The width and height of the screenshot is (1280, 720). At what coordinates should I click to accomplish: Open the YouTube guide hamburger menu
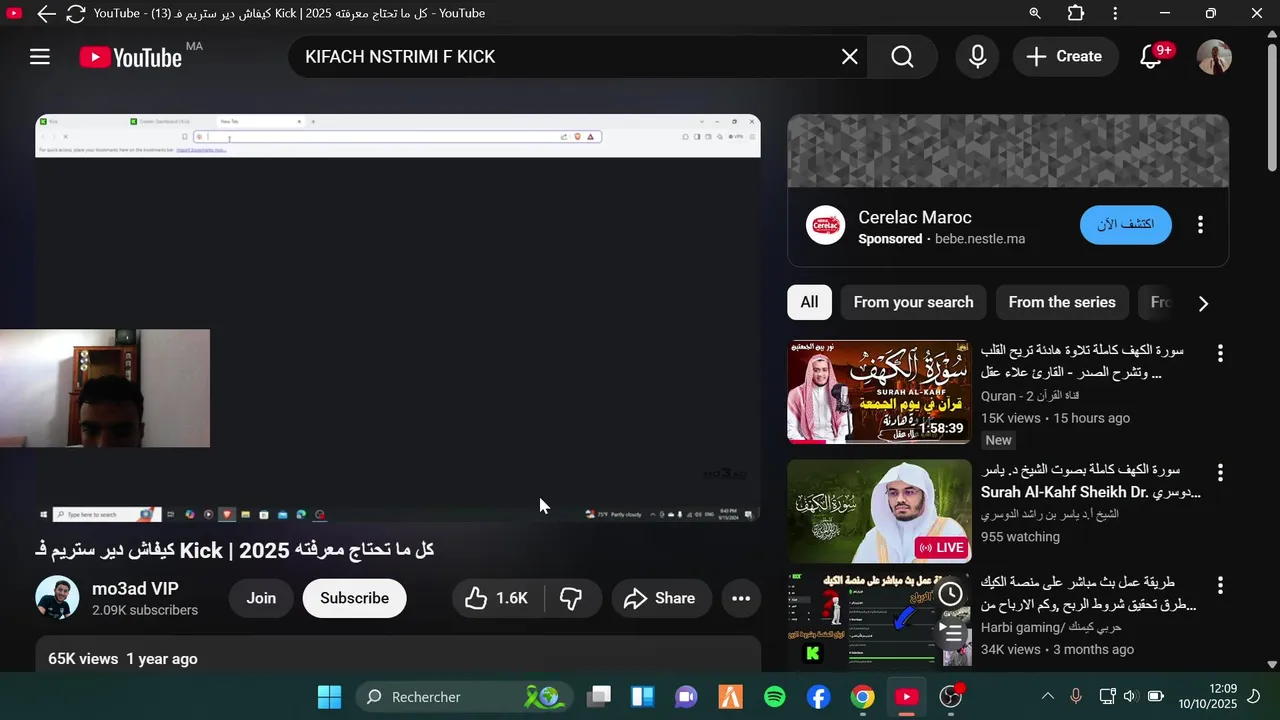(x=40, y=57)
